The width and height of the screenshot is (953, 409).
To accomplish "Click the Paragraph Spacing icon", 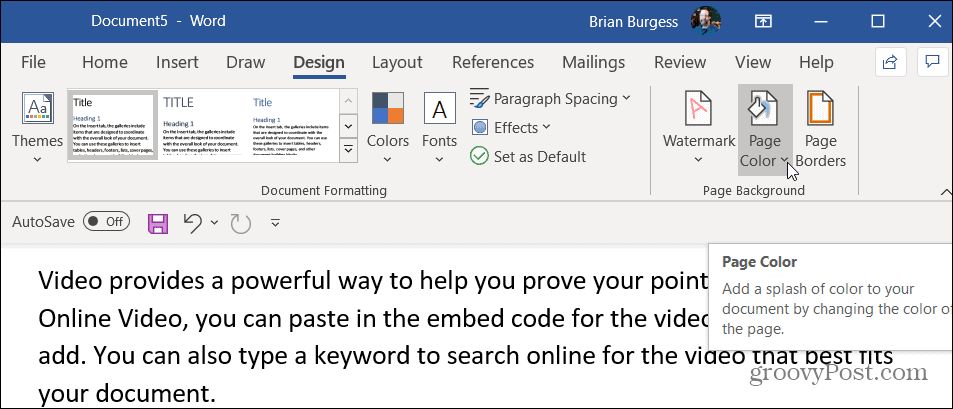I will click(x=480, y=98).
